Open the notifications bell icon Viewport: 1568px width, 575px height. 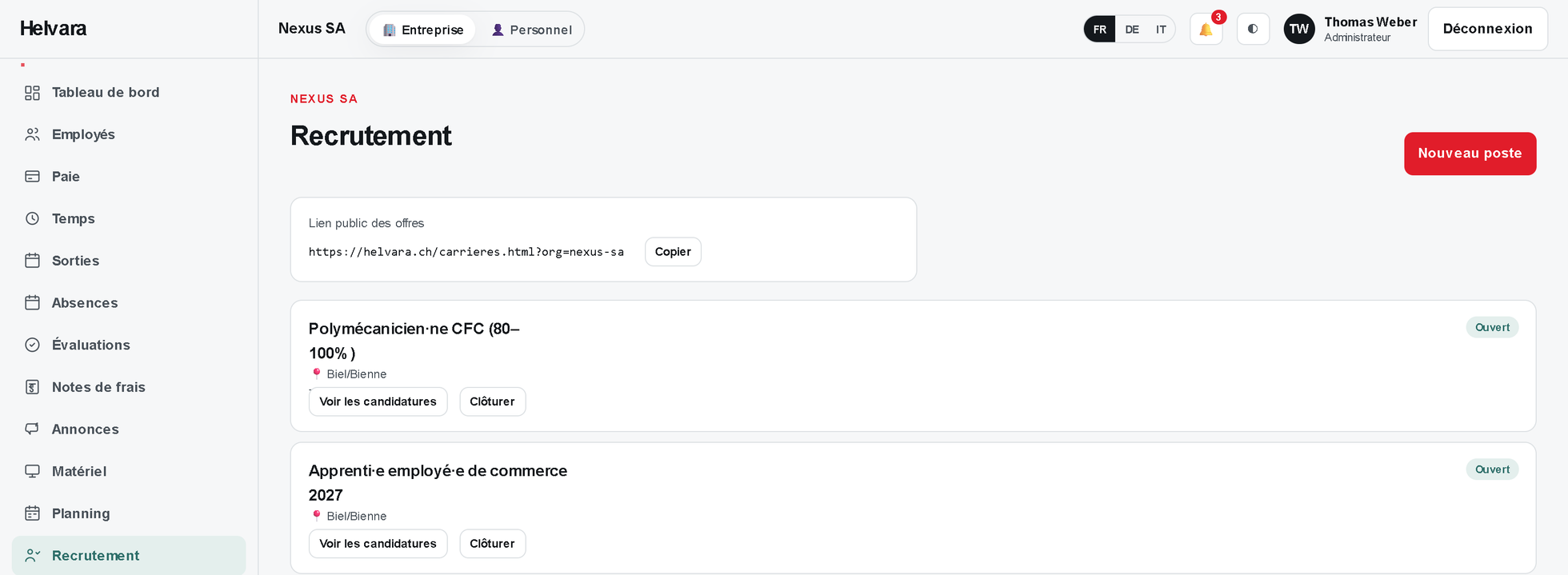pyautogui.click(x=1206, y=29)
